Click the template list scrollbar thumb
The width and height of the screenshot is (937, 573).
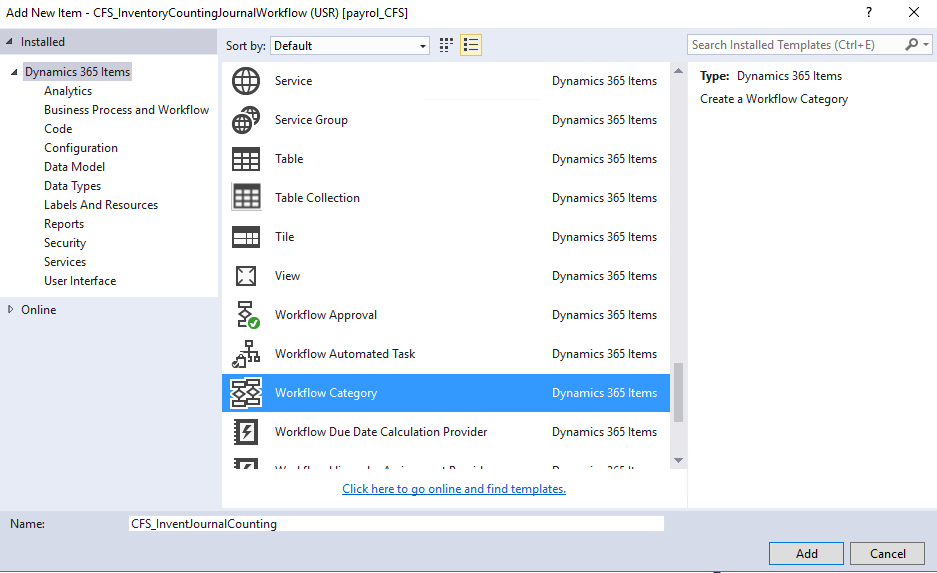[678, 393]
